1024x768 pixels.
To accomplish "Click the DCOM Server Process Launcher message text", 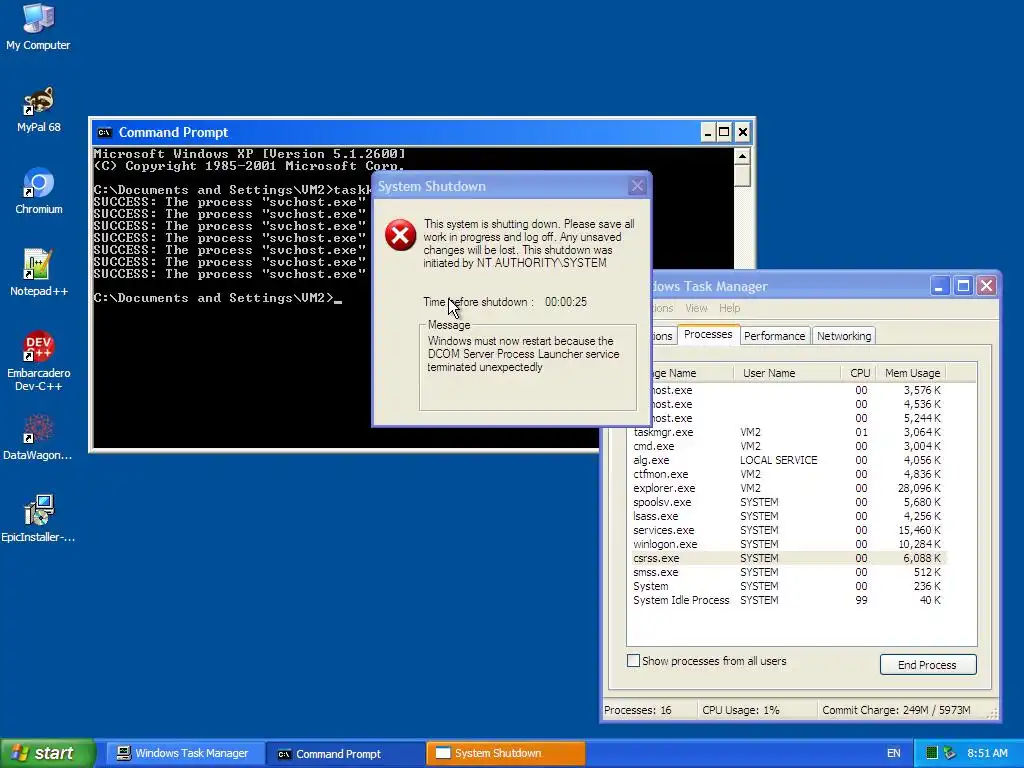I will pos(523,354).
